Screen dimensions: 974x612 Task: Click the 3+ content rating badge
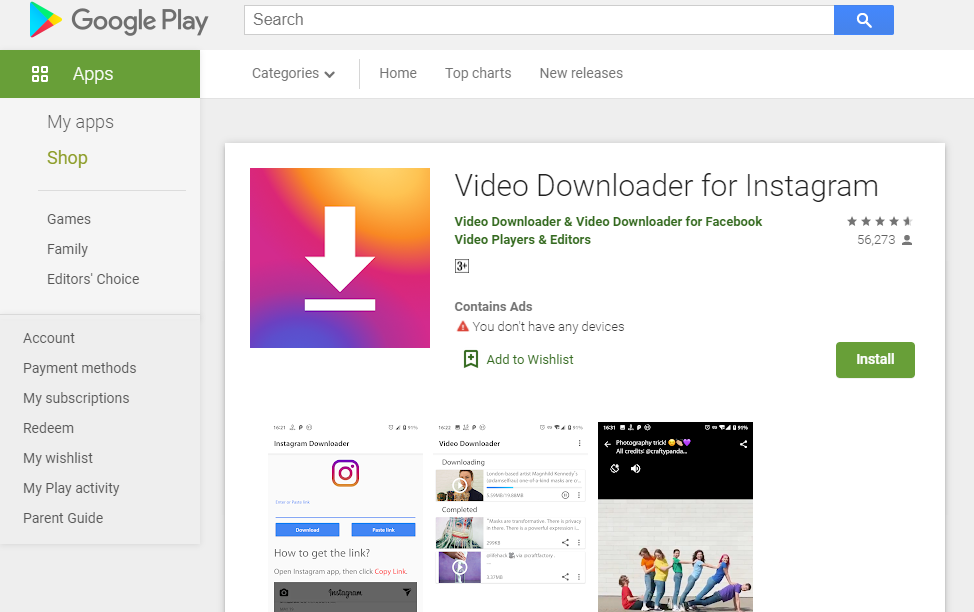pyautogui.click(x=462, y=266)
